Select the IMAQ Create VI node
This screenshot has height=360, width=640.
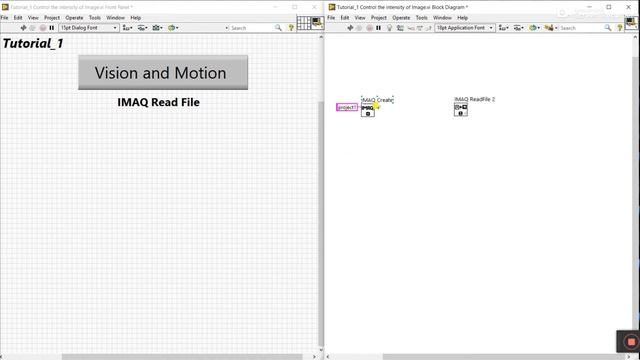(368, 110)
